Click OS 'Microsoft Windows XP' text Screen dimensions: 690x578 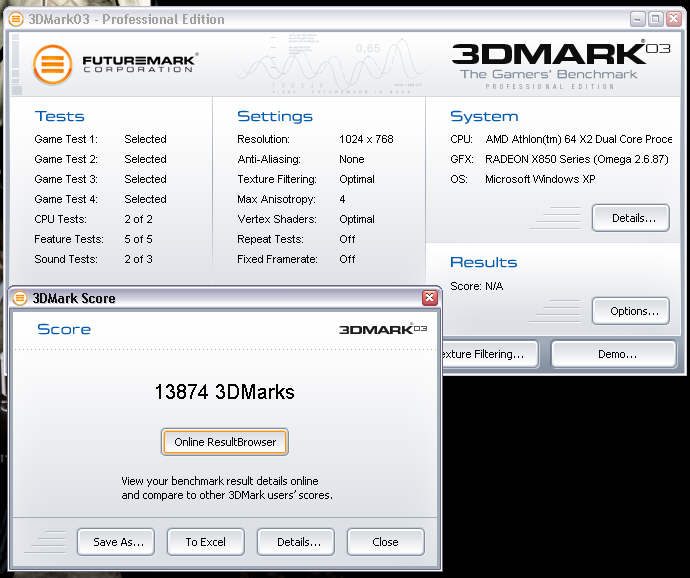pyautogui.click(x=540, y=179)
